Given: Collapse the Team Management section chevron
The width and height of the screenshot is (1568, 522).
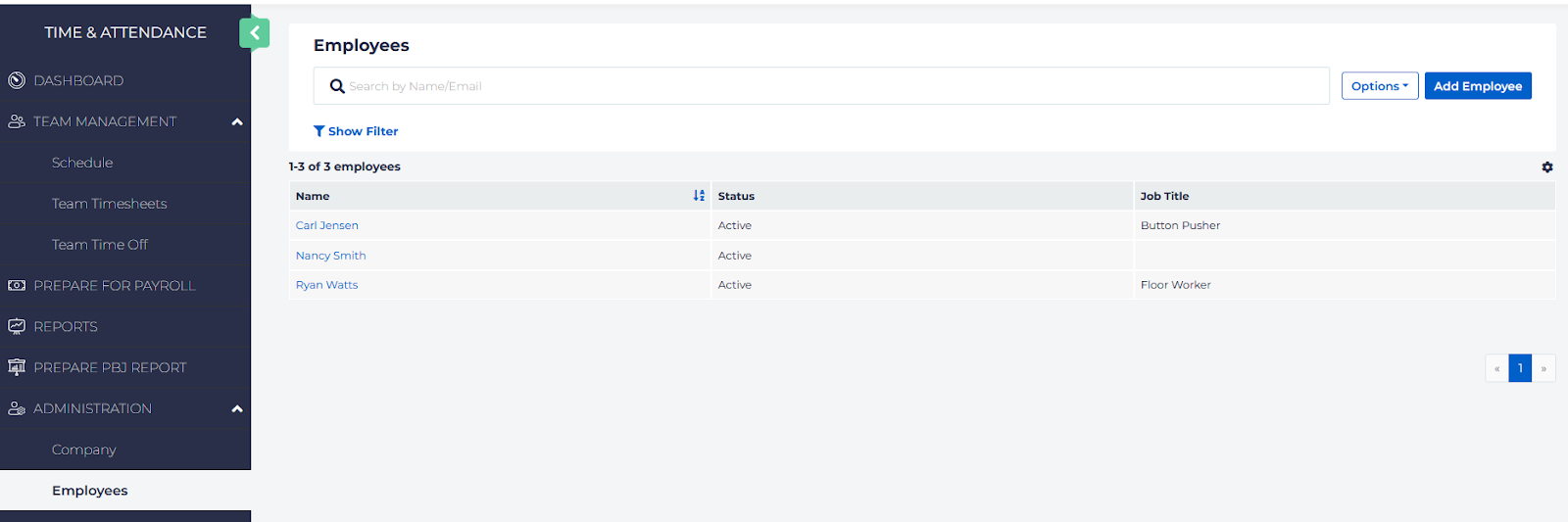Looking at the screenshot, I should click(x=236, y=122).
